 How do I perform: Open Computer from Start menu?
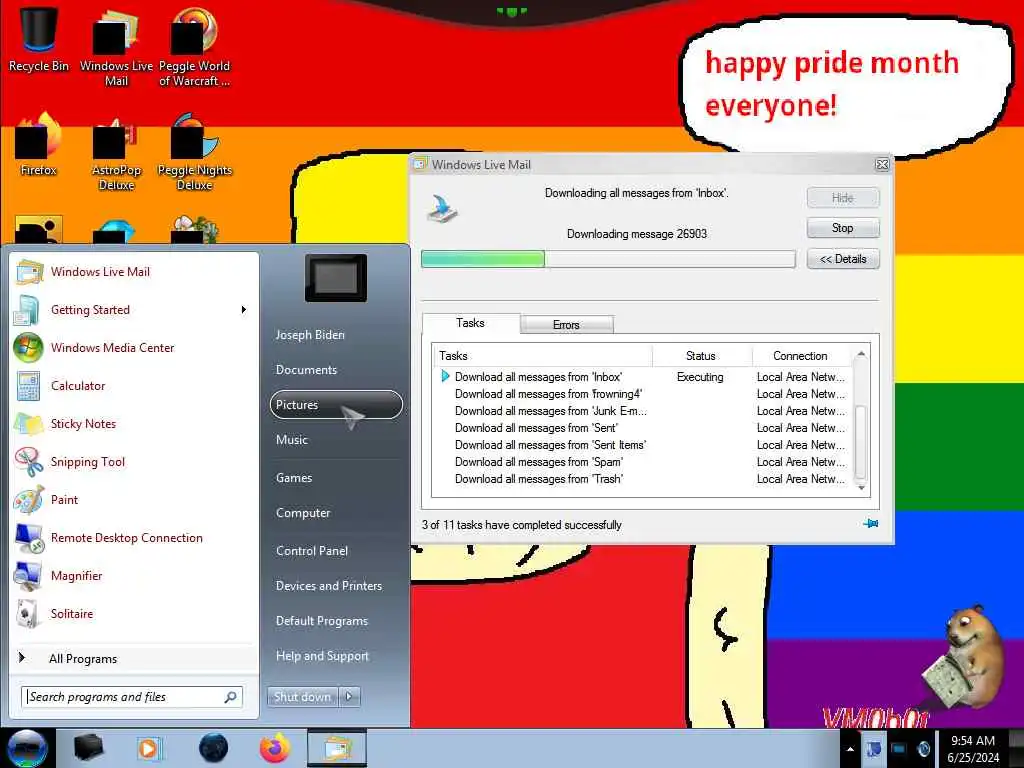pos(303,513)
